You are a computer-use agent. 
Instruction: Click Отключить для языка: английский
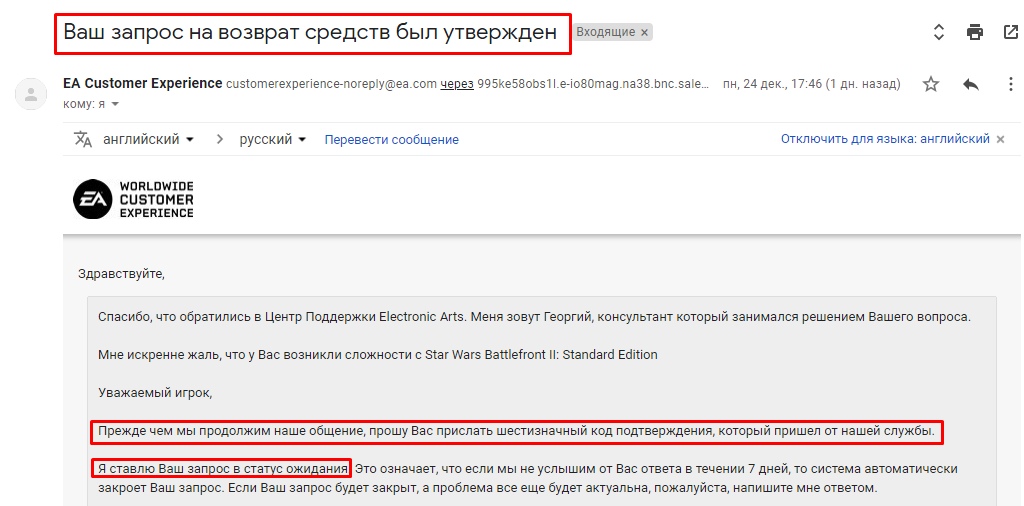tap(884, 139)
